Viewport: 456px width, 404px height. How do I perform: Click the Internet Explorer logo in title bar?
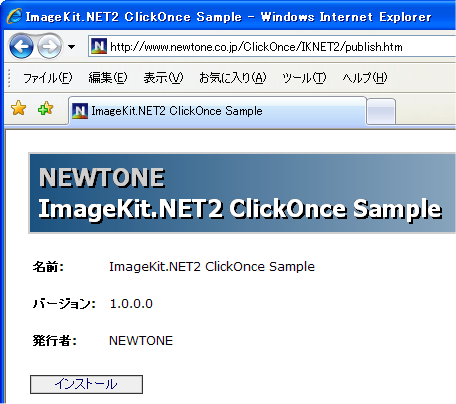coord(14,16)
